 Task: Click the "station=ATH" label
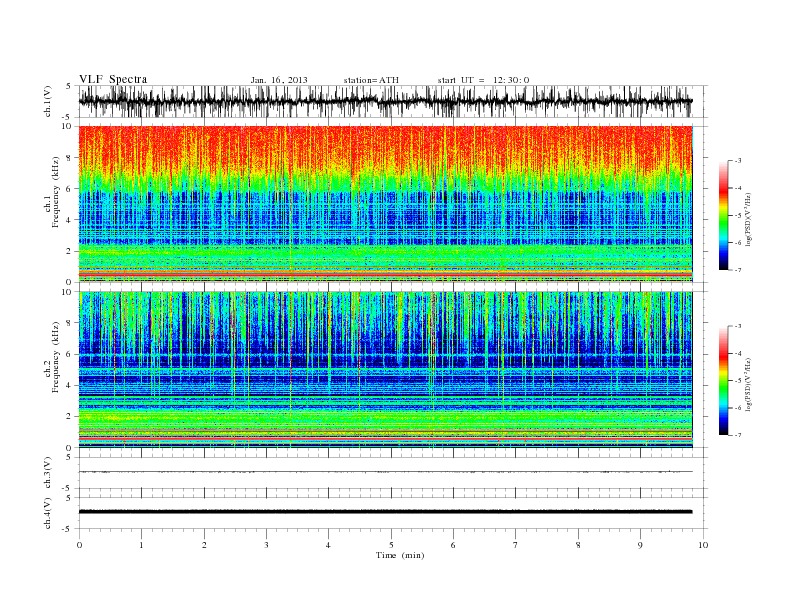pos(371,80)
